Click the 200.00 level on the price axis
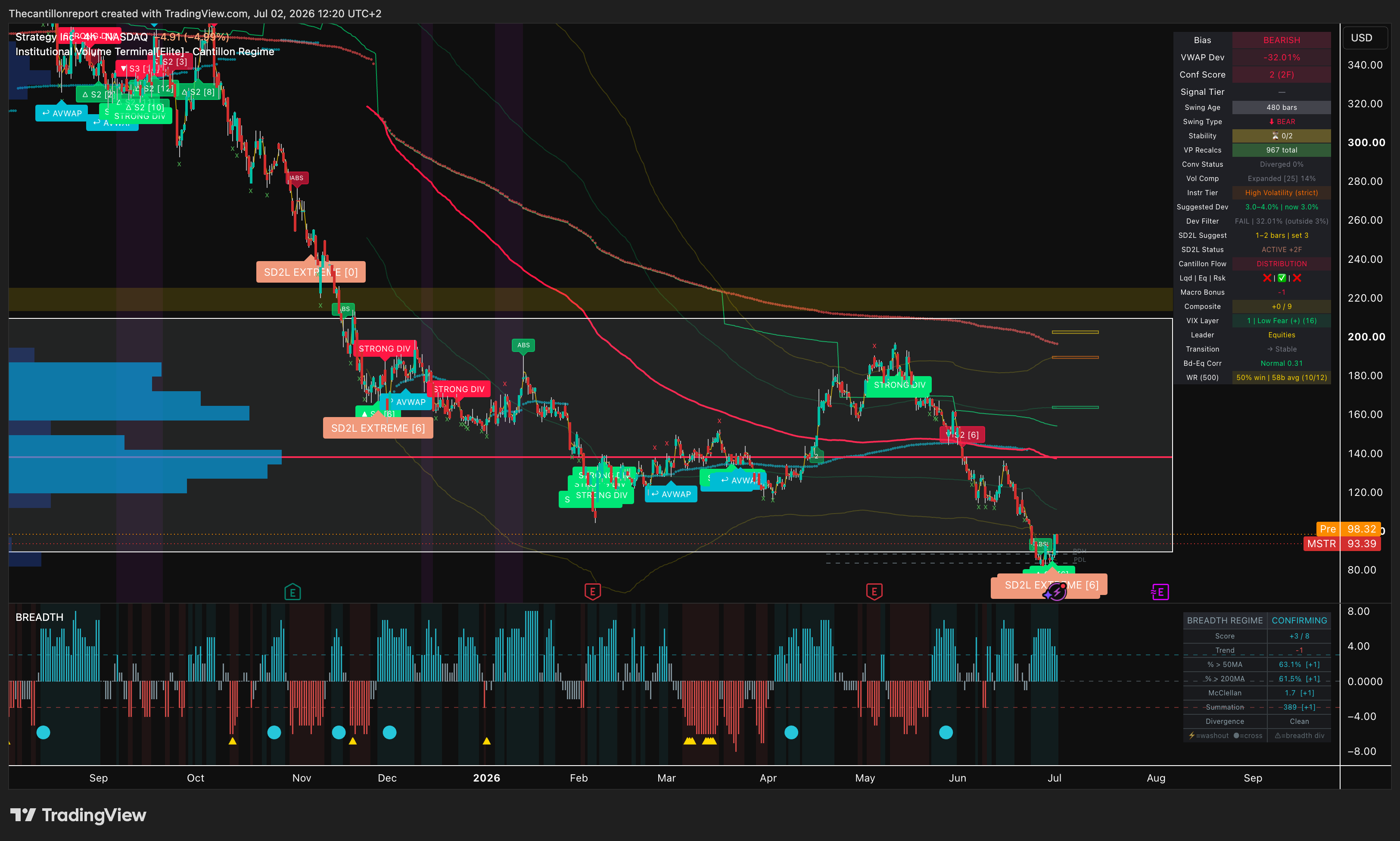 [x=1366, y=336]
